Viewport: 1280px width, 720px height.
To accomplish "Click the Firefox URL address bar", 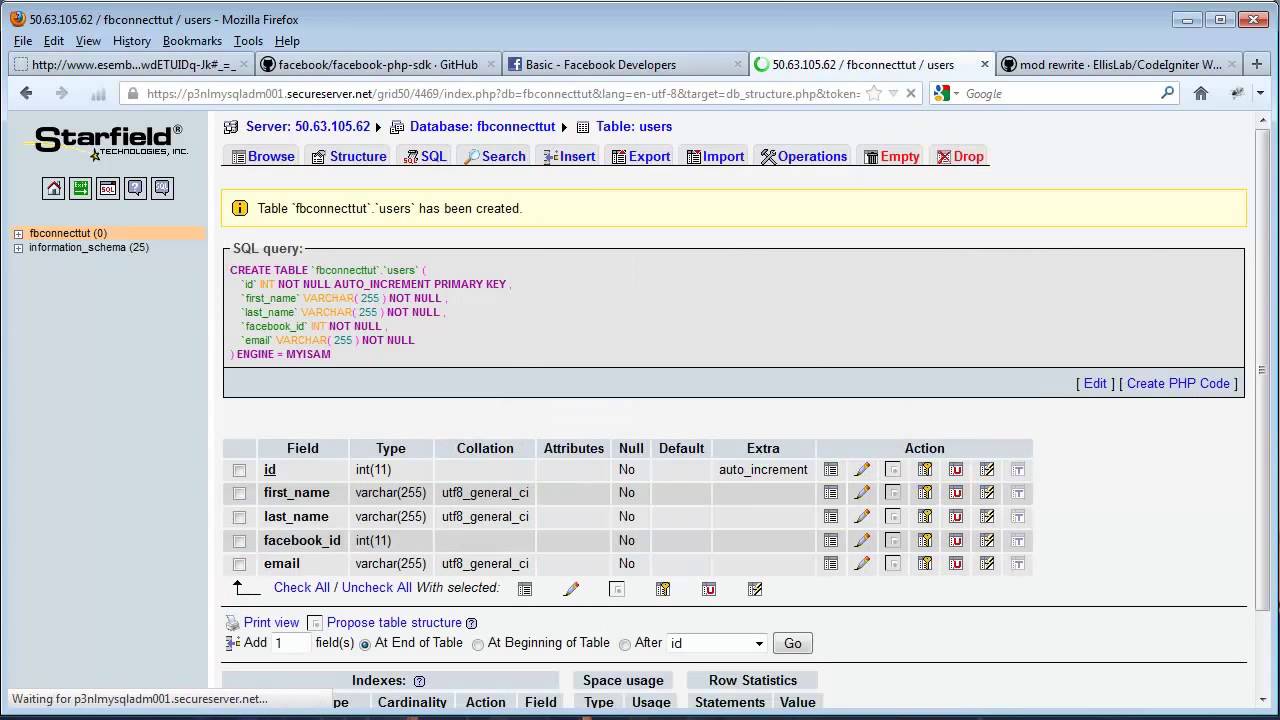I will click(x=502, y=93).
